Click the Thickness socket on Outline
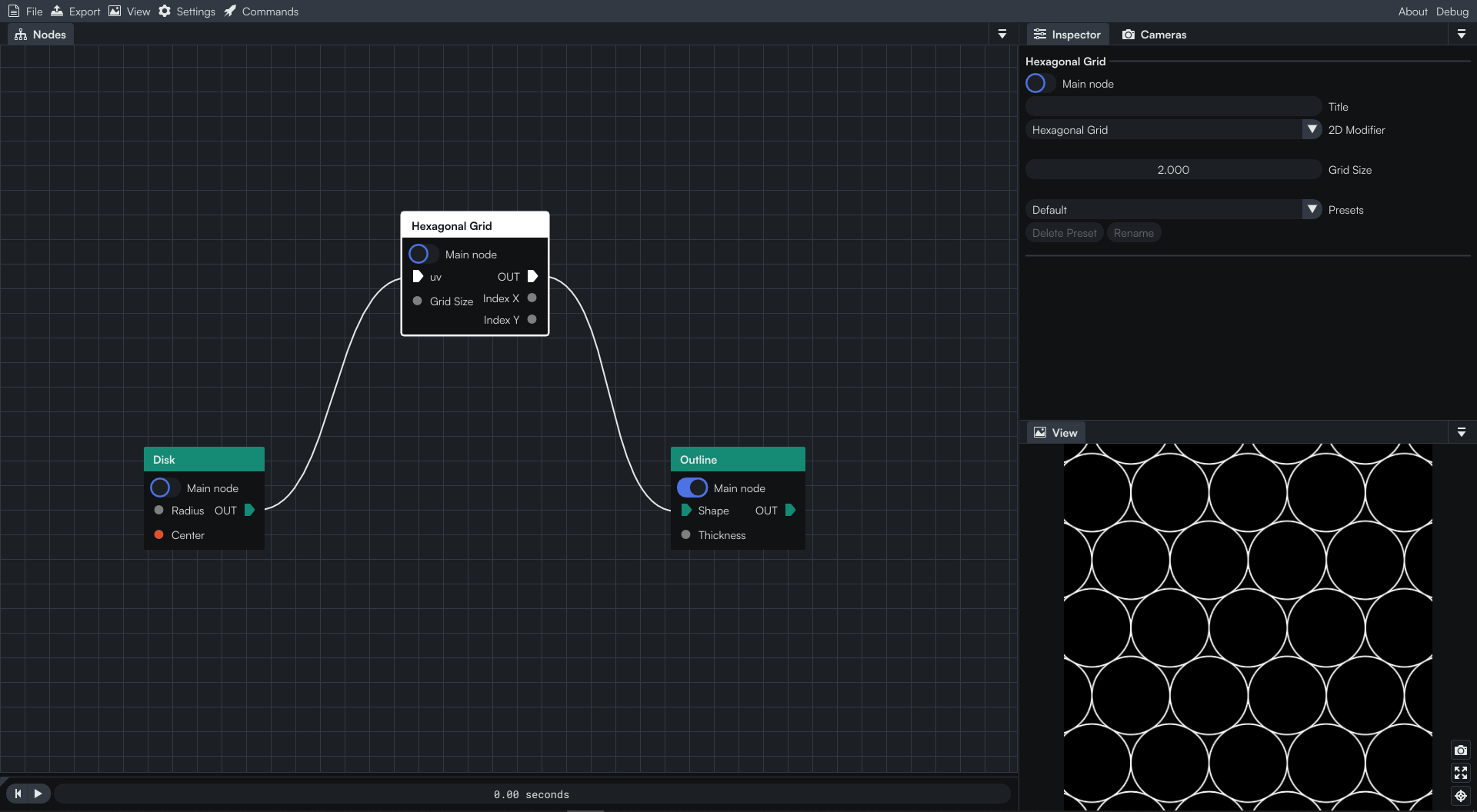1477x812 pixels. click(x=685, y=534)
